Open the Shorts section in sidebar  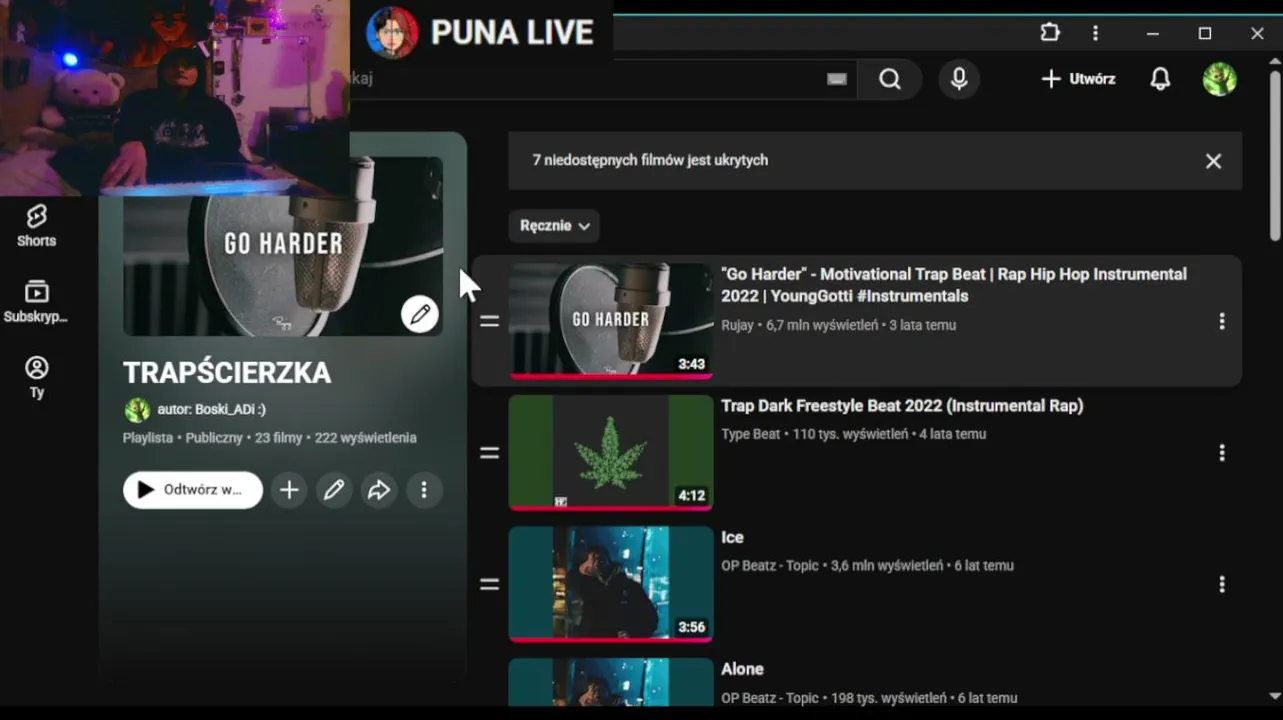click(x=36, y=225)
